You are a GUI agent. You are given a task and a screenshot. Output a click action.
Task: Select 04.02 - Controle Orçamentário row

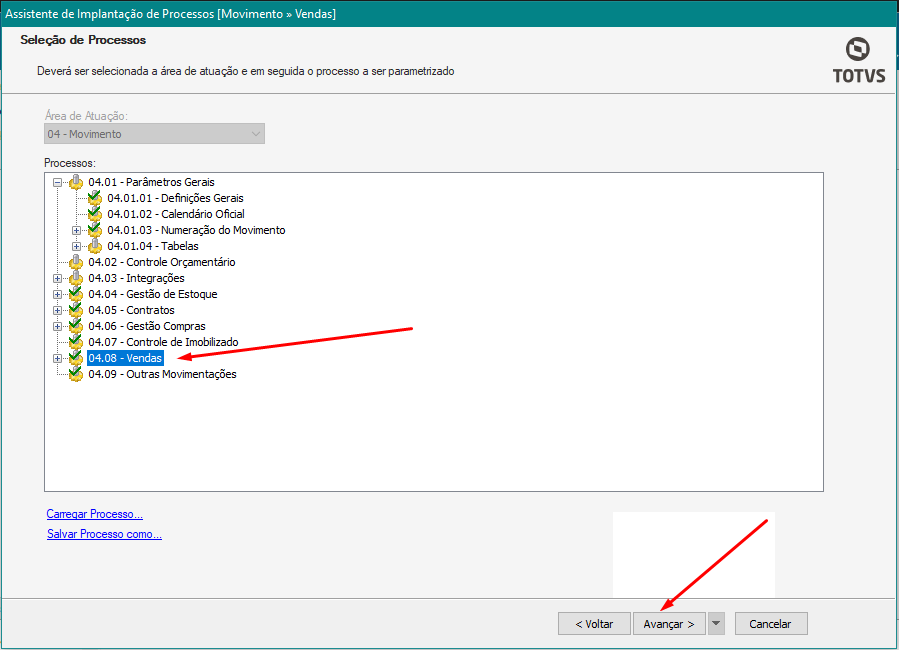click(x=162, y=263)
